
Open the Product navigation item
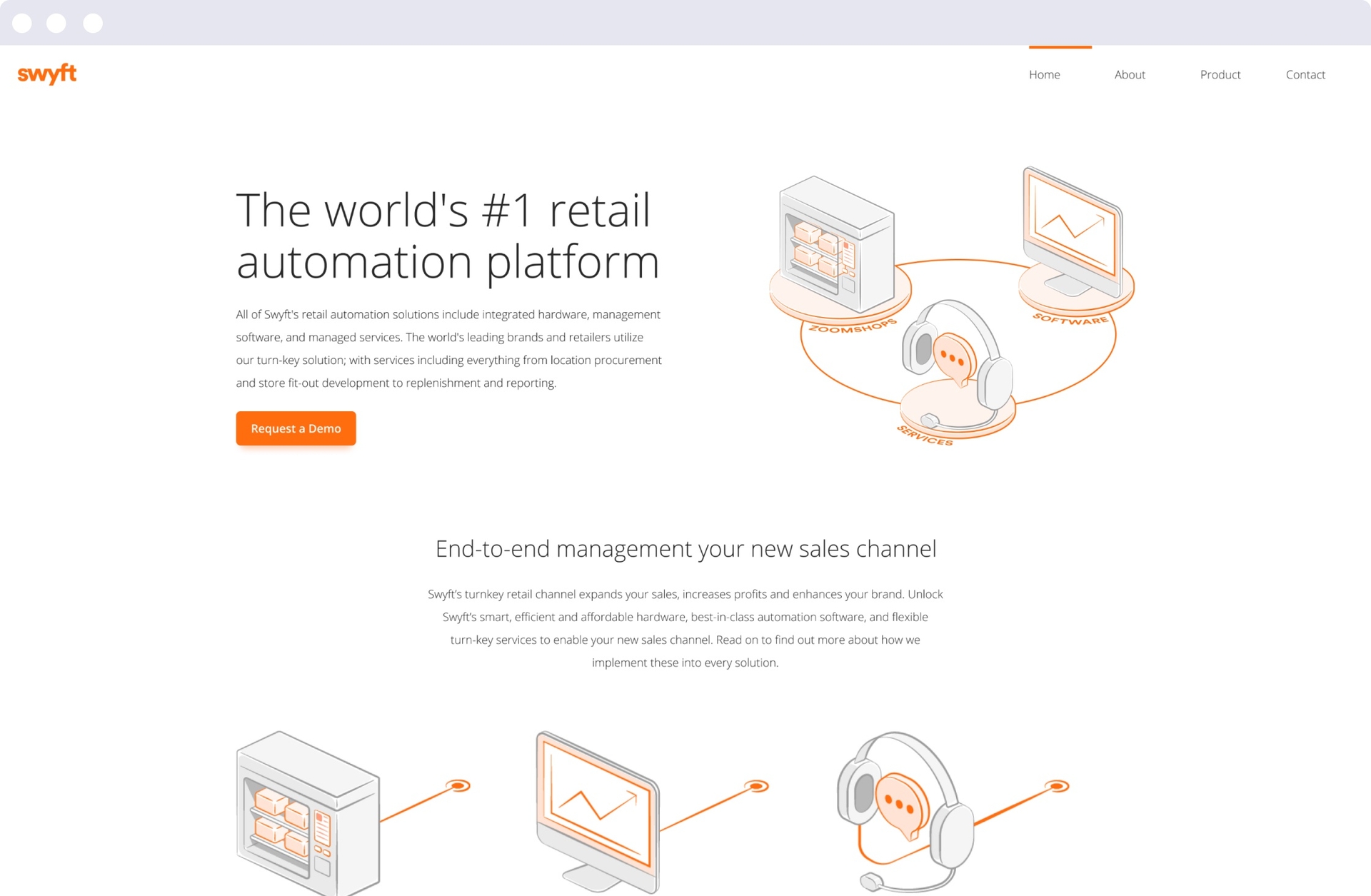[1220, 74]
